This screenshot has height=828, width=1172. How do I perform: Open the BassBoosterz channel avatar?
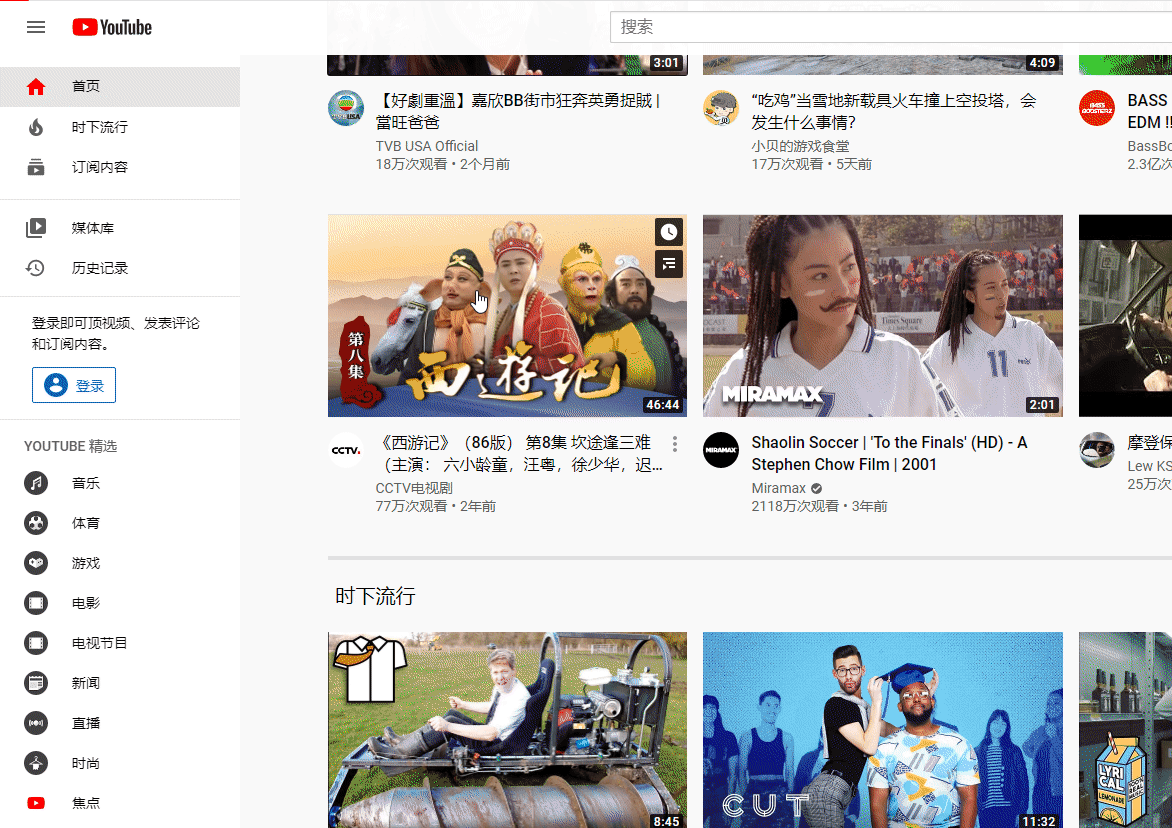(x=1097, y=108)
